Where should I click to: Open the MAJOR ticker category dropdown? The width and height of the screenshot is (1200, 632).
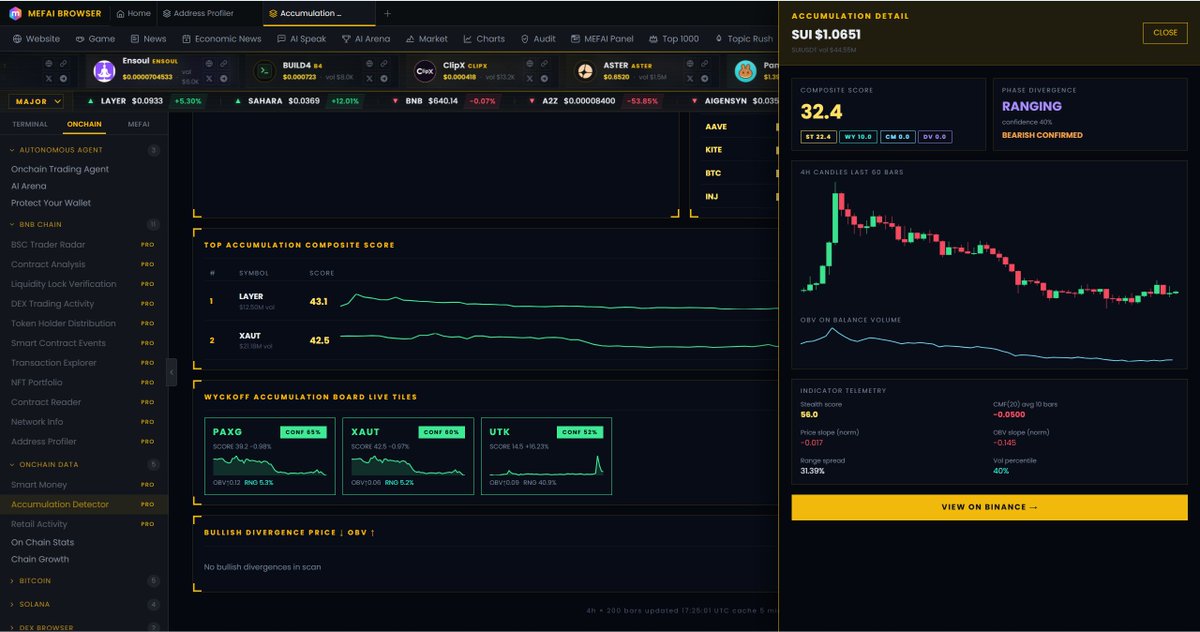click(x=38, y=101)
